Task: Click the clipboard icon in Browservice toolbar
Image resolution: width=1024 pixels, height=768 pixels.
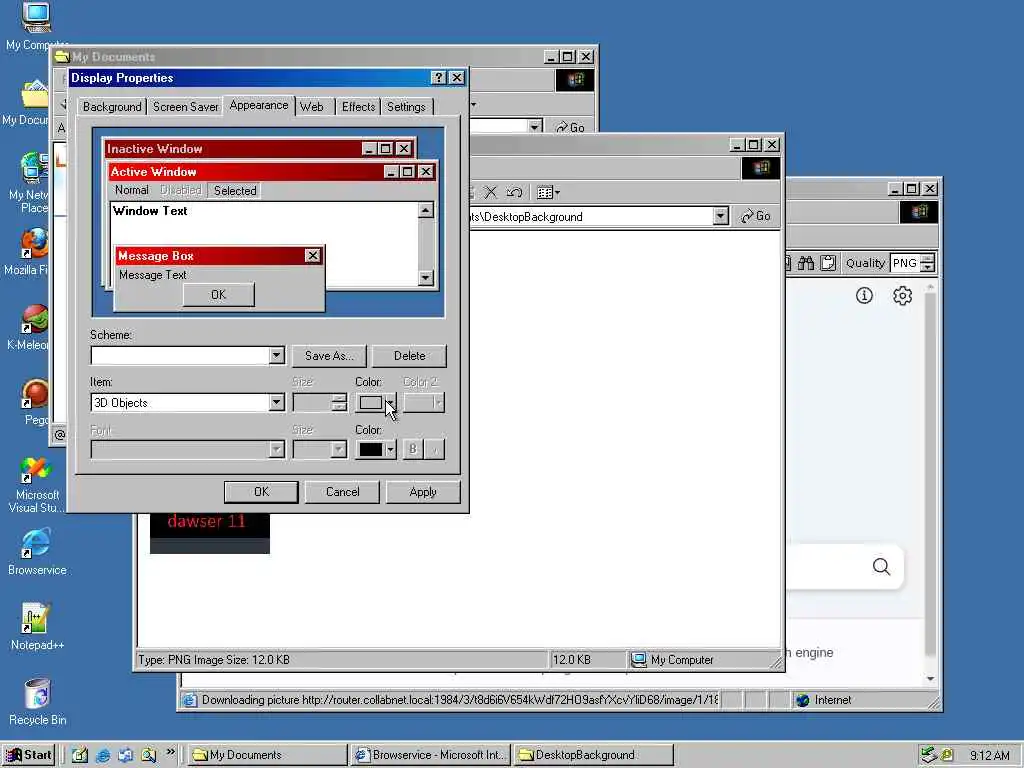Action: 828,263
